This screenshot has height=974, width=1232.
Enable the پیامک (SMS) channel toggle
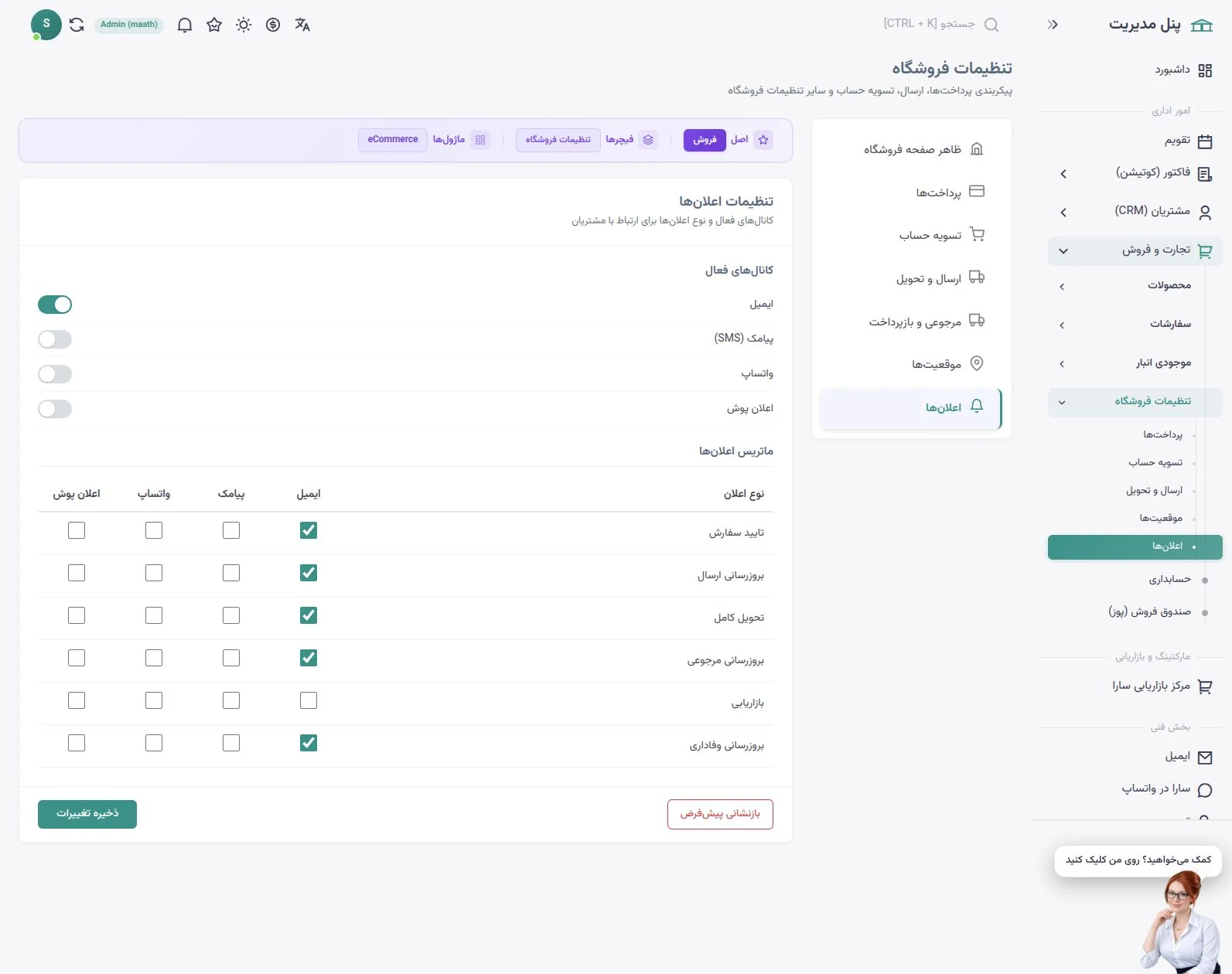[55, 339]
